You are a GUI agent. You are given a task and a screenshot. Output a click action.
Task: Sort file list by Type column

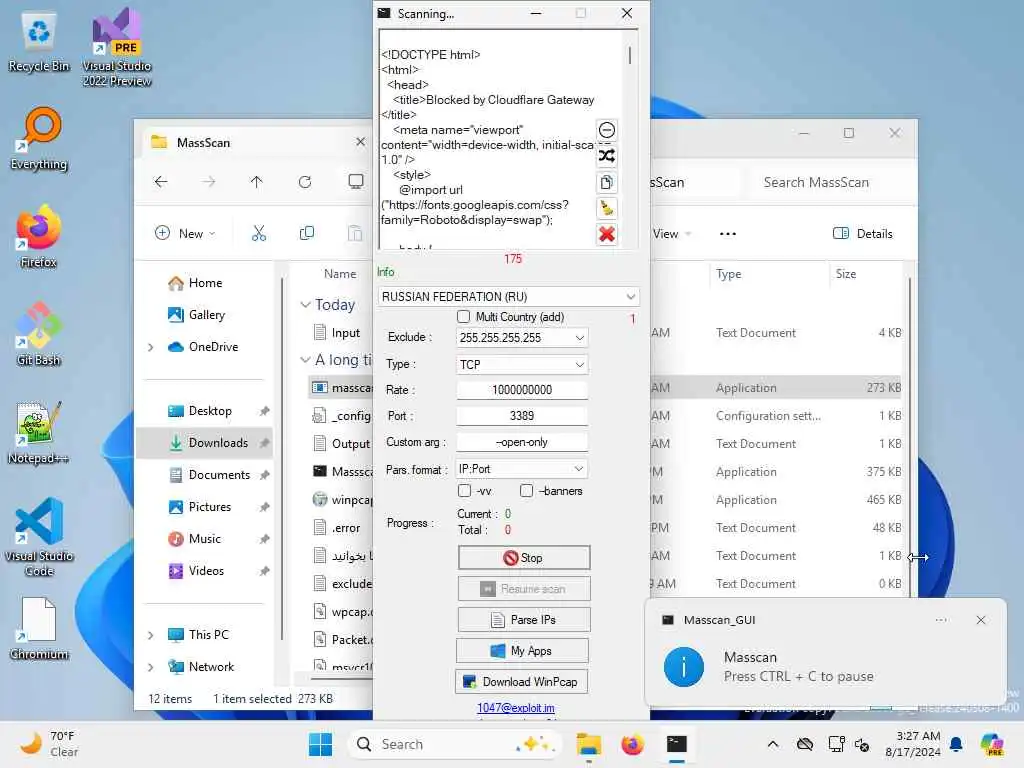(728, 274)
